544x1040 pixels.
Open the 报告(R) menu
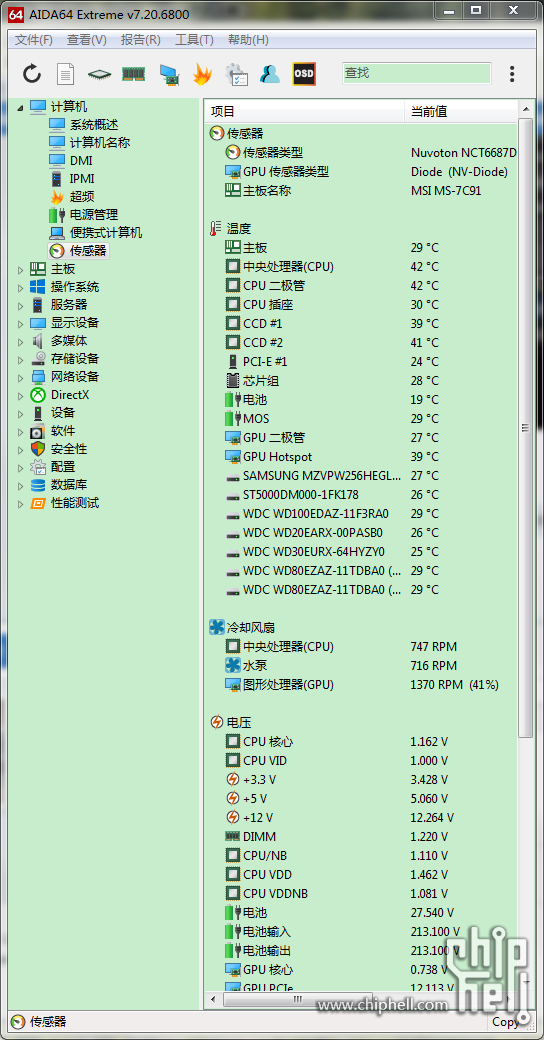[x=141, y=40]
